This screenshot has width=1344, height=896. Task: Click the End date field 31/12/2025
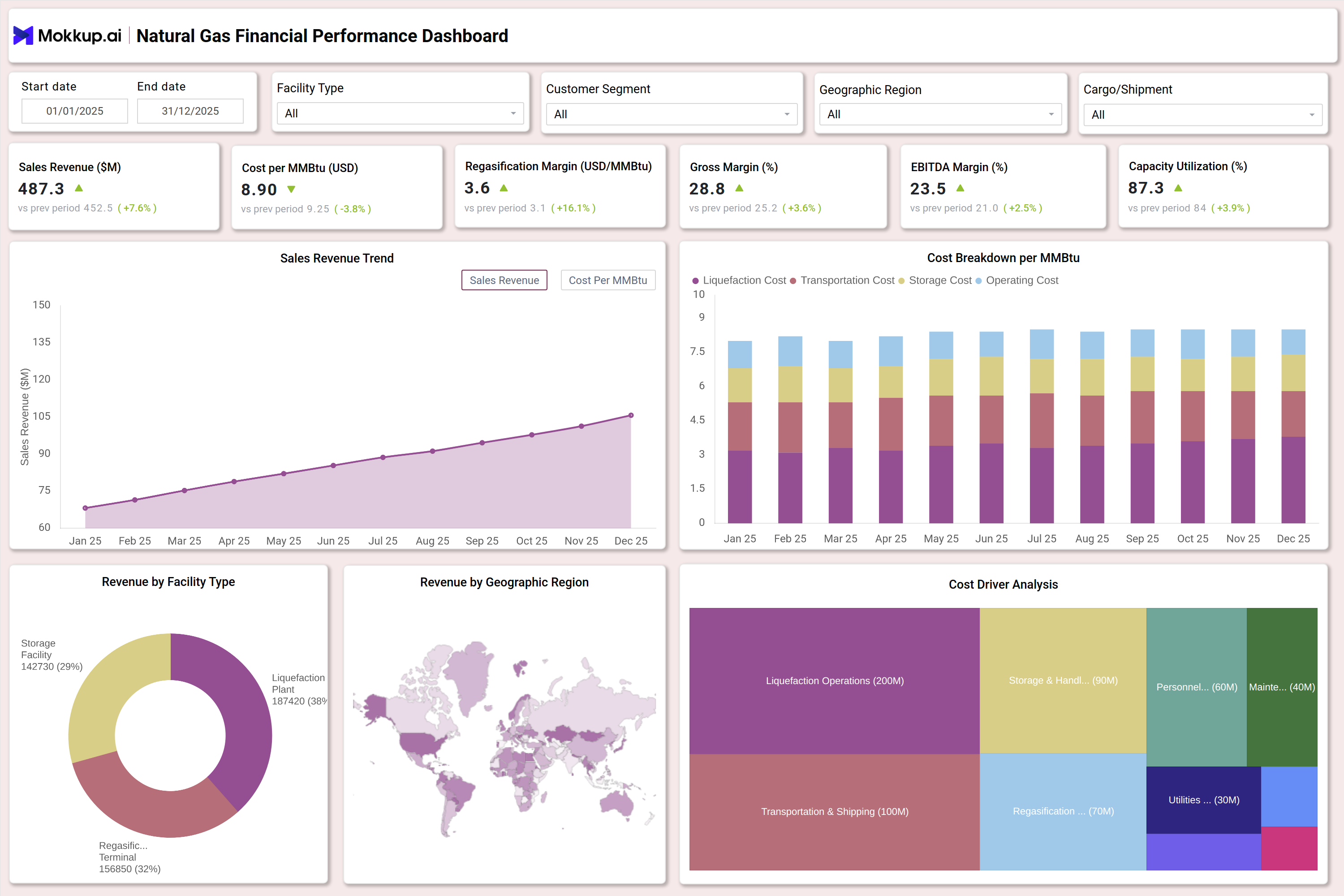click(x=190, y=111)
